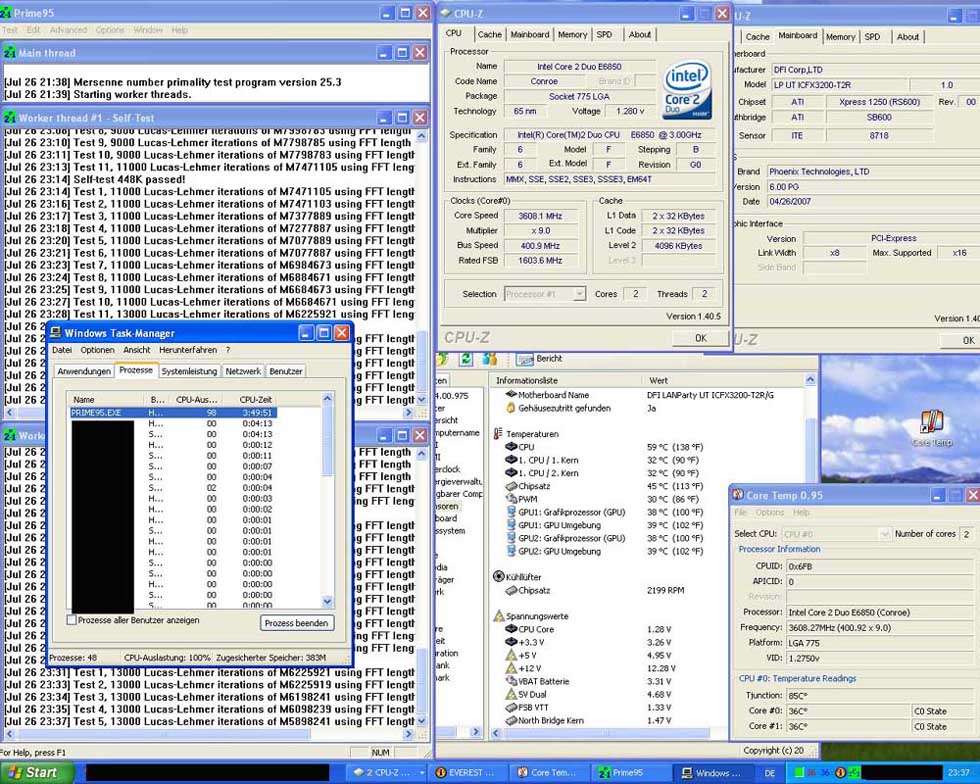The width and height of the screenshot is (980, 784).
Task: Click the Main thread window title icon
Action: pos(10,53)
